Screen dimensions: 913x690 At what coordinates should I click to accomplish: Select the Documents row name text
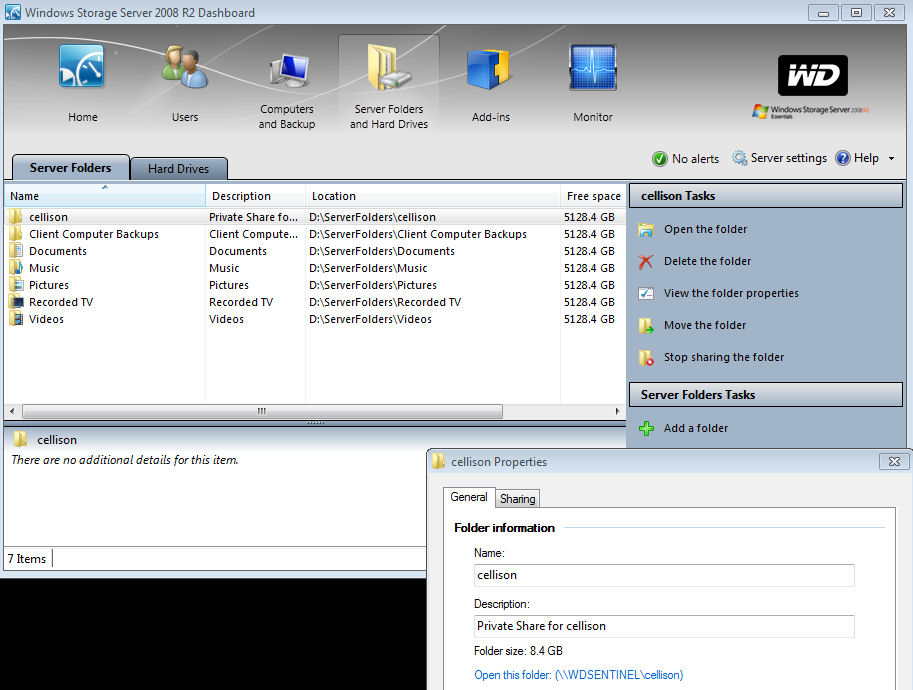pos(58,251)
